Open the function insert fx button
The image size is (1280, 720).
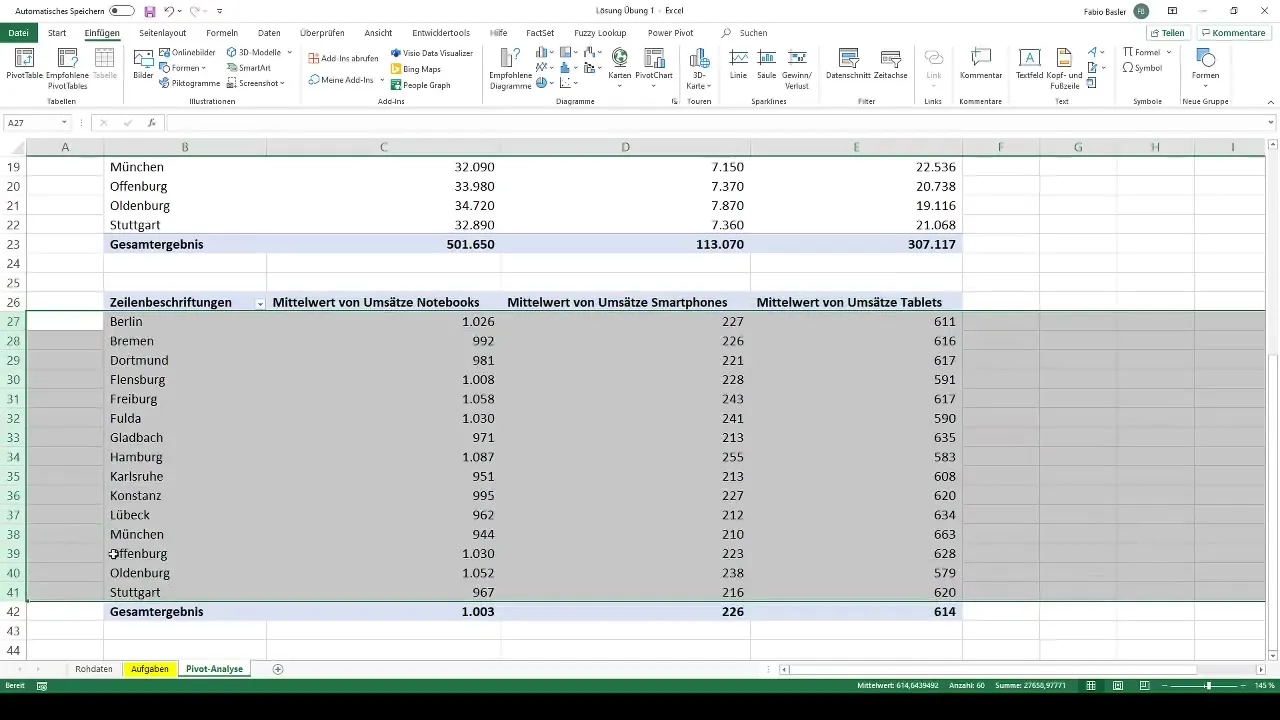tap(151, 123)
